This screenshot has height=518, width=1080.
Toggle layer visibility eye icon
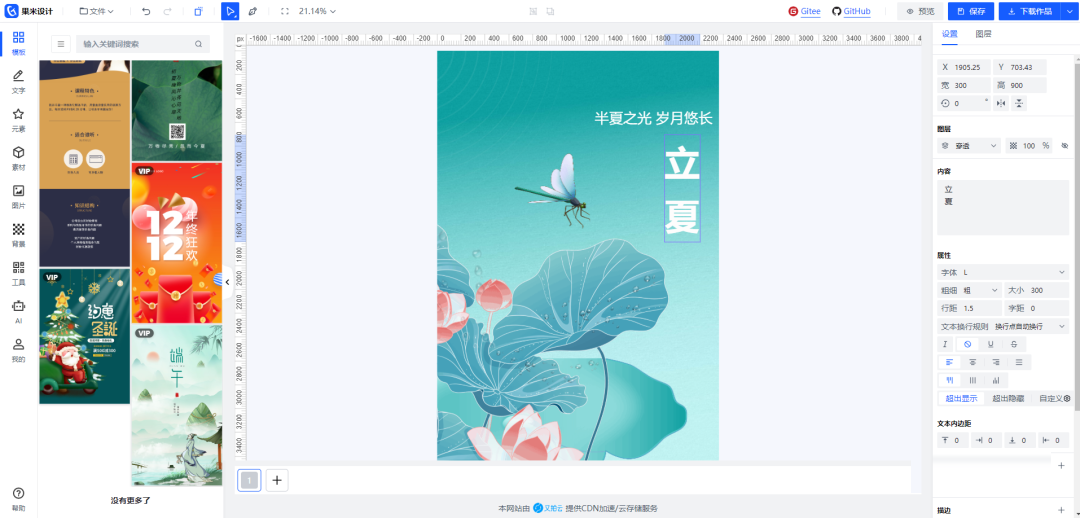[x=1064, y=145]
